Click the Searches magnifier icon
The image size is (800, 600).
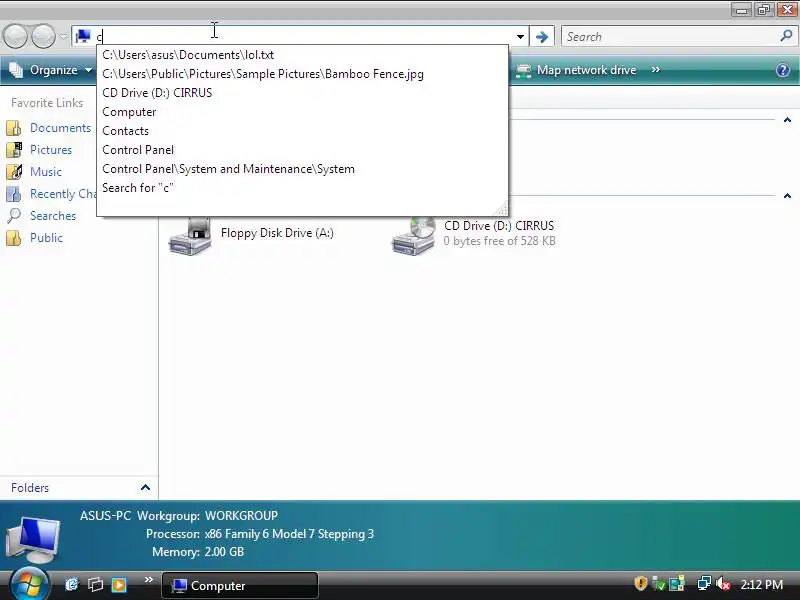14,216
